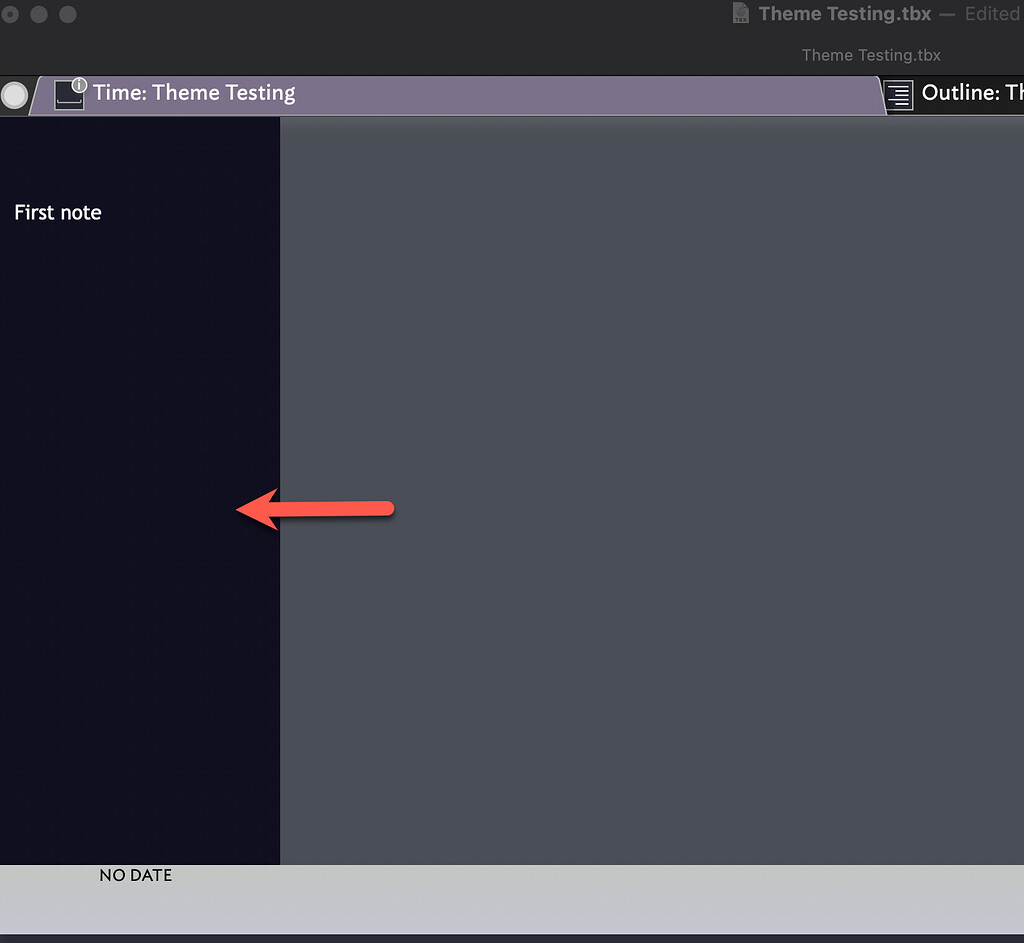Click the document proxy icon in the title bar
This screenshot has height=943, width=1024.
[740, 13]
